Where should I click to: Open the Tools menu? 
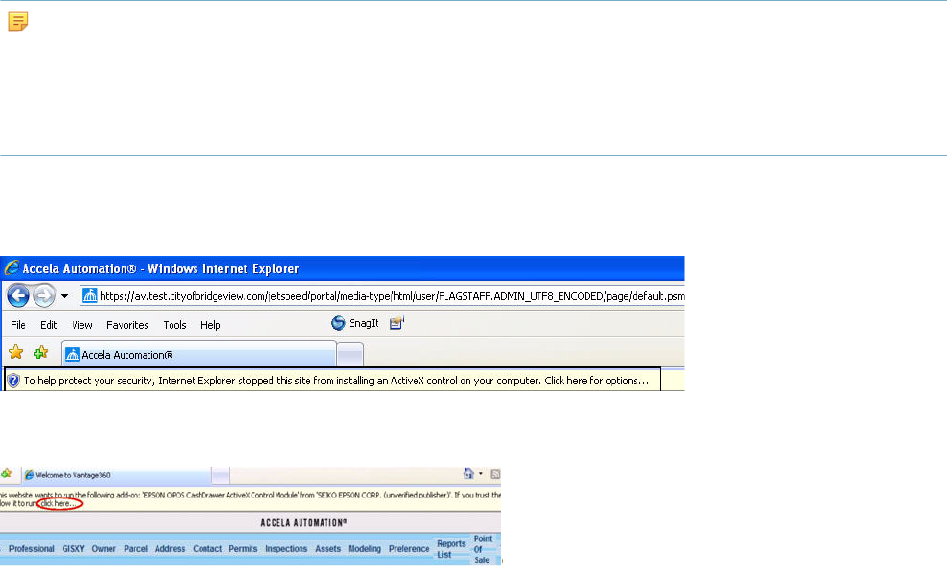tap(175, 325)
